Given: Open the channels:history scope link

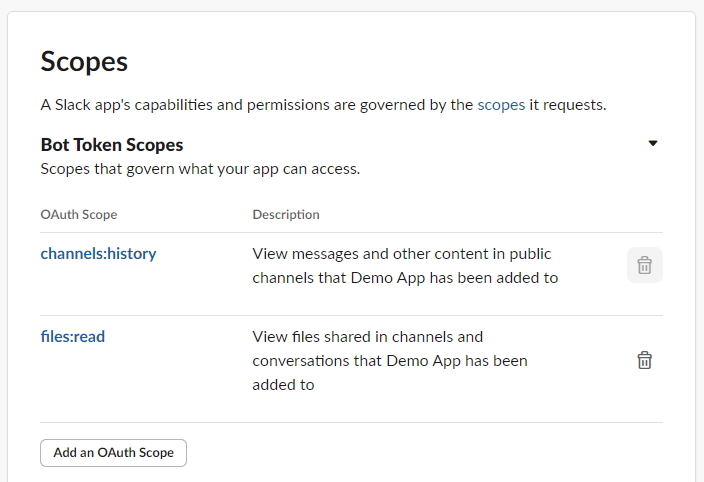Looking at the screenshot, I should click(98, 254).
